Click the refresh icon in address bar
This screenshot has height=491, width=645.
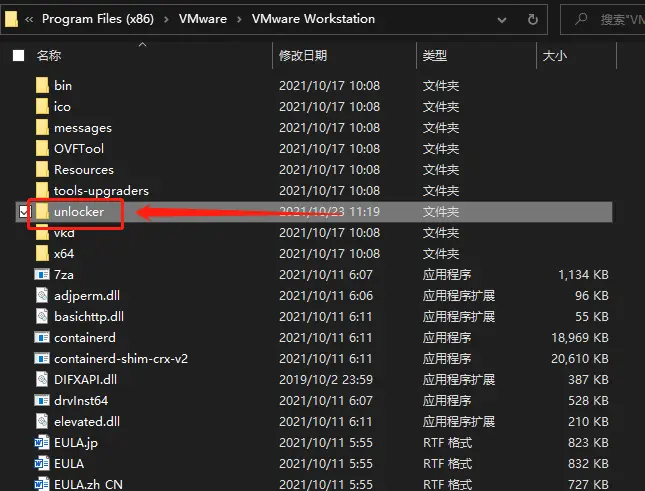click(x=533, y=19)
